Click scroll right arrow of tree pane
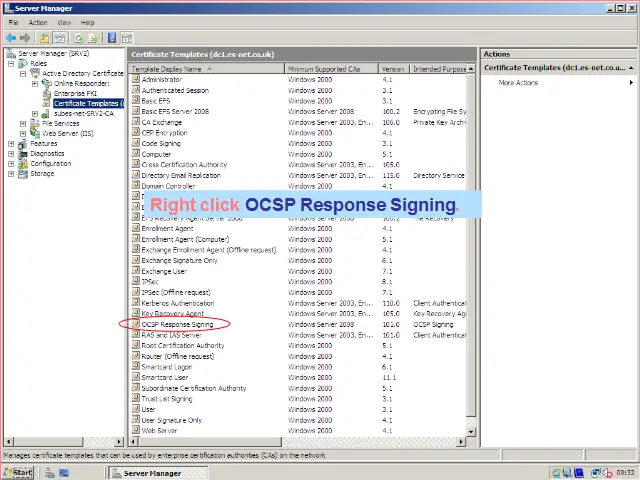 point(119,441)
